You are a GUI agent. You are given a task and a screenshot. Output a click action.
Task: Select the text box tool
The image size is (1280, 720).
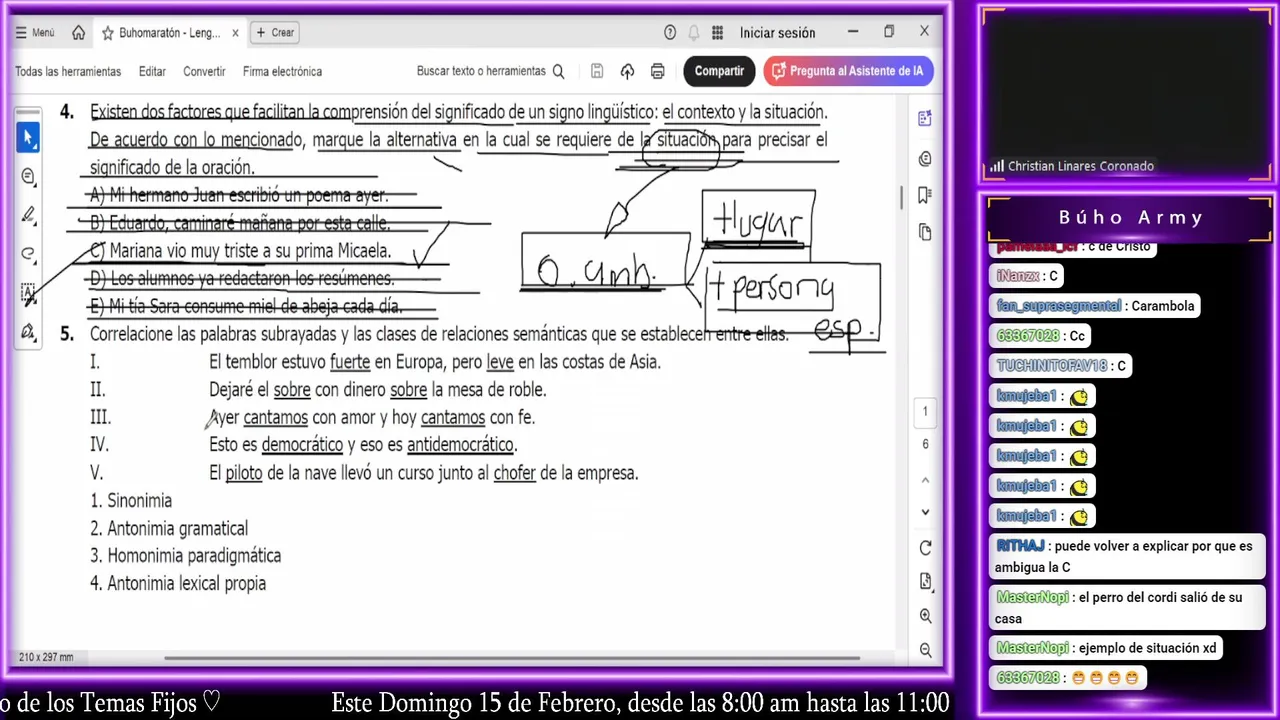click(x=28, y=293)
